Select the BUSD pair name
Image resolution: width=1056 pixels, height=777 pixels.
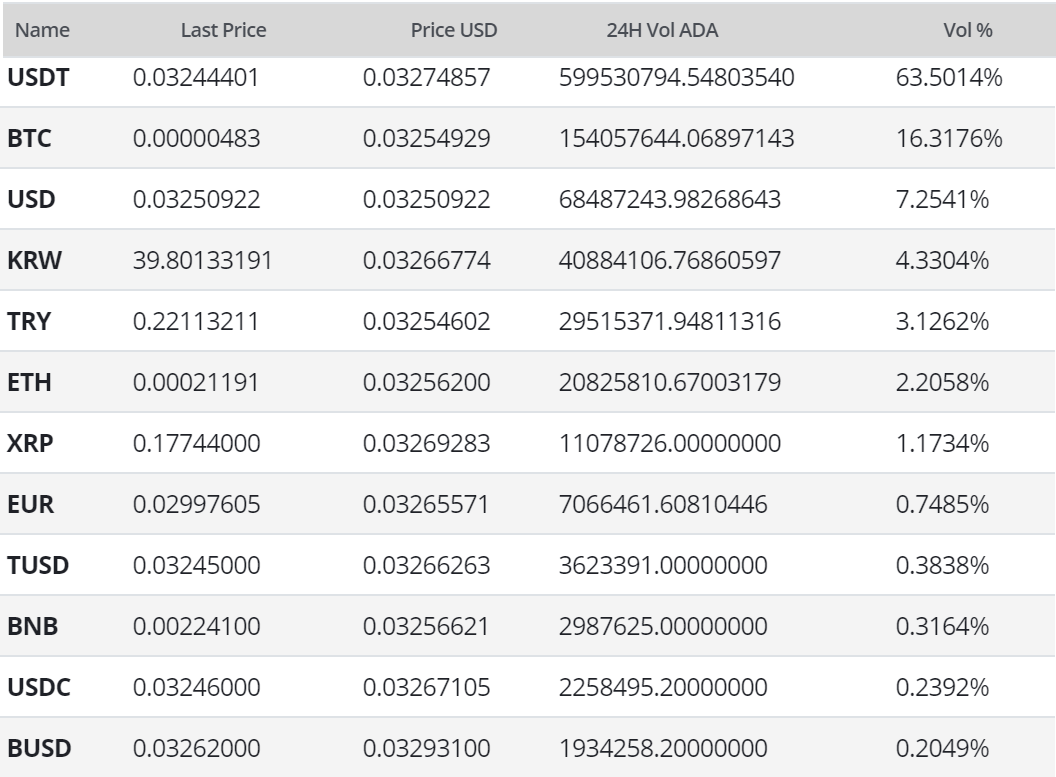click(40, 748)
